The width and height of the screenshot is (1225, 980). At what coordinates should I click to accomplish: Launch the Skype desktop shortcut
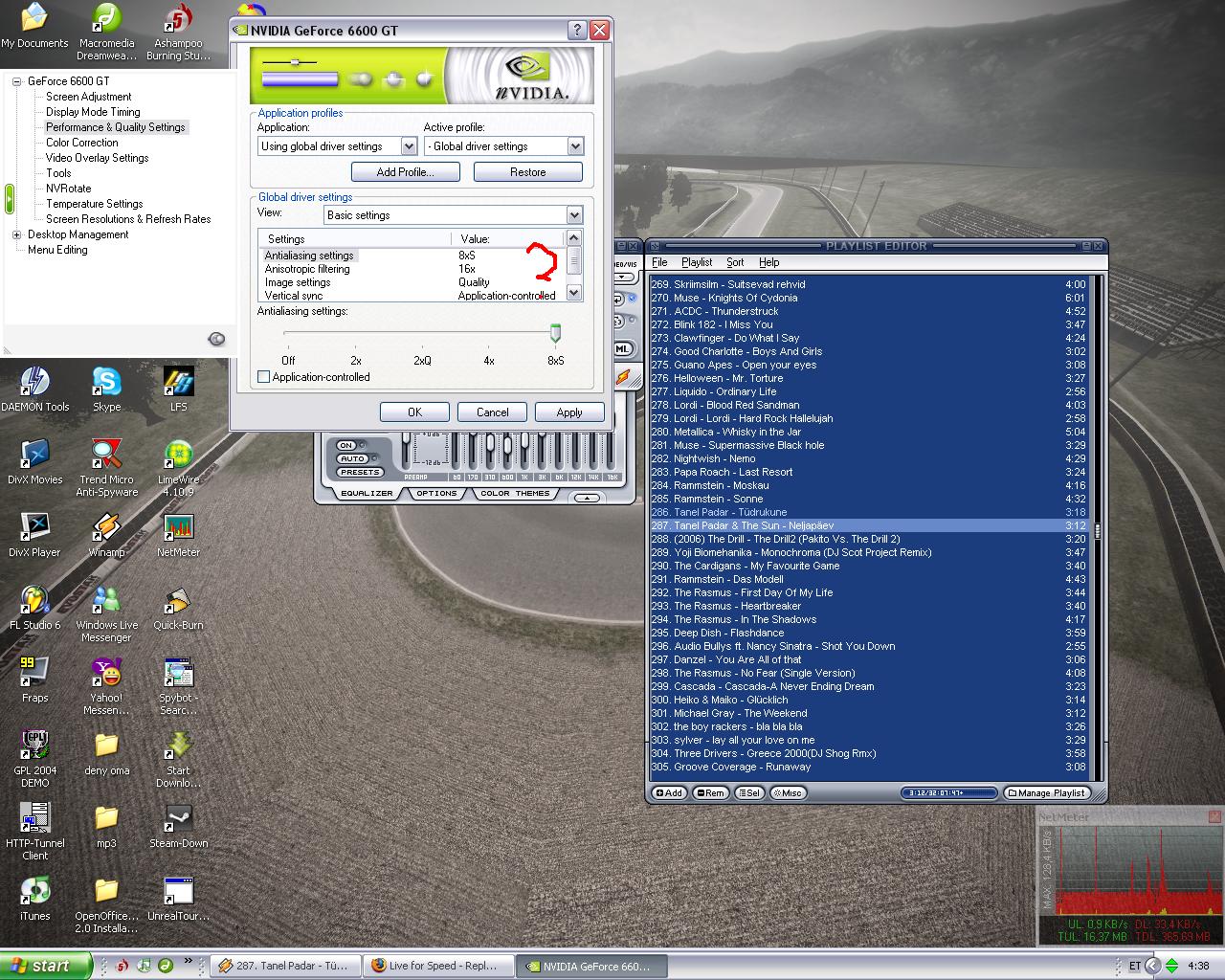click(x=106, y=389)
